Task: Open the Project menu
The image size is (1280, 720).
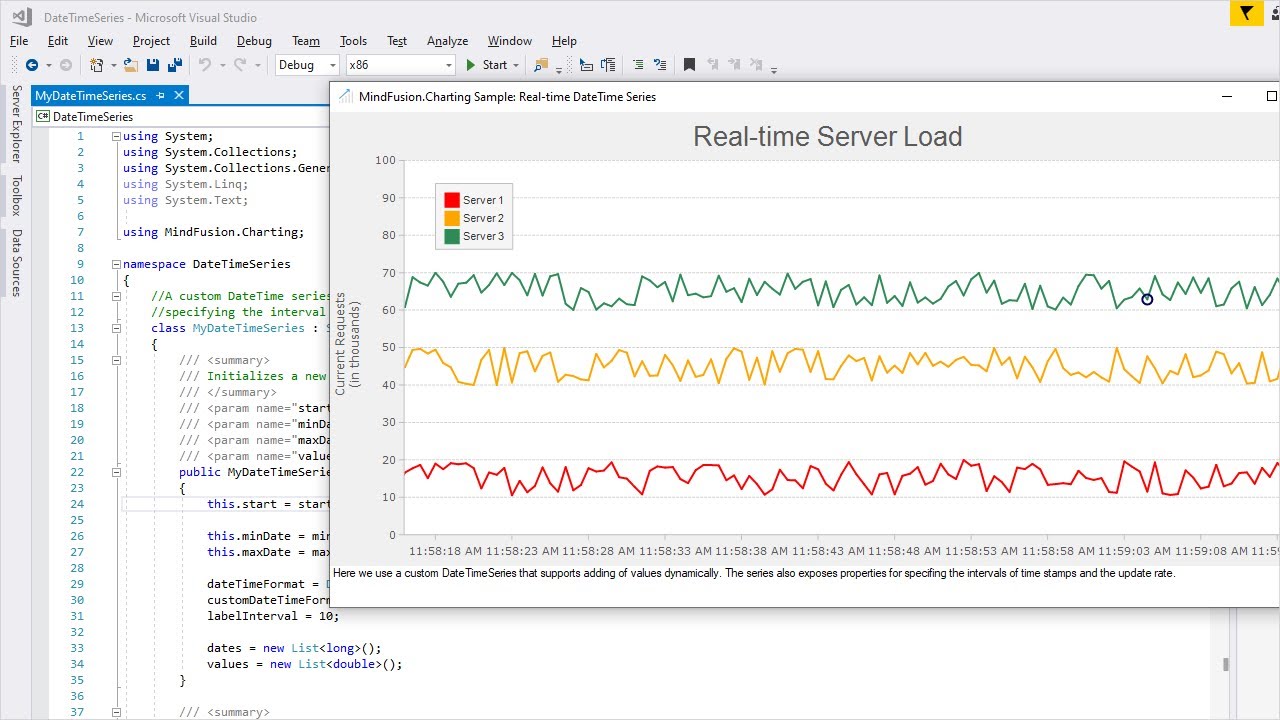Action: (151, 41)
